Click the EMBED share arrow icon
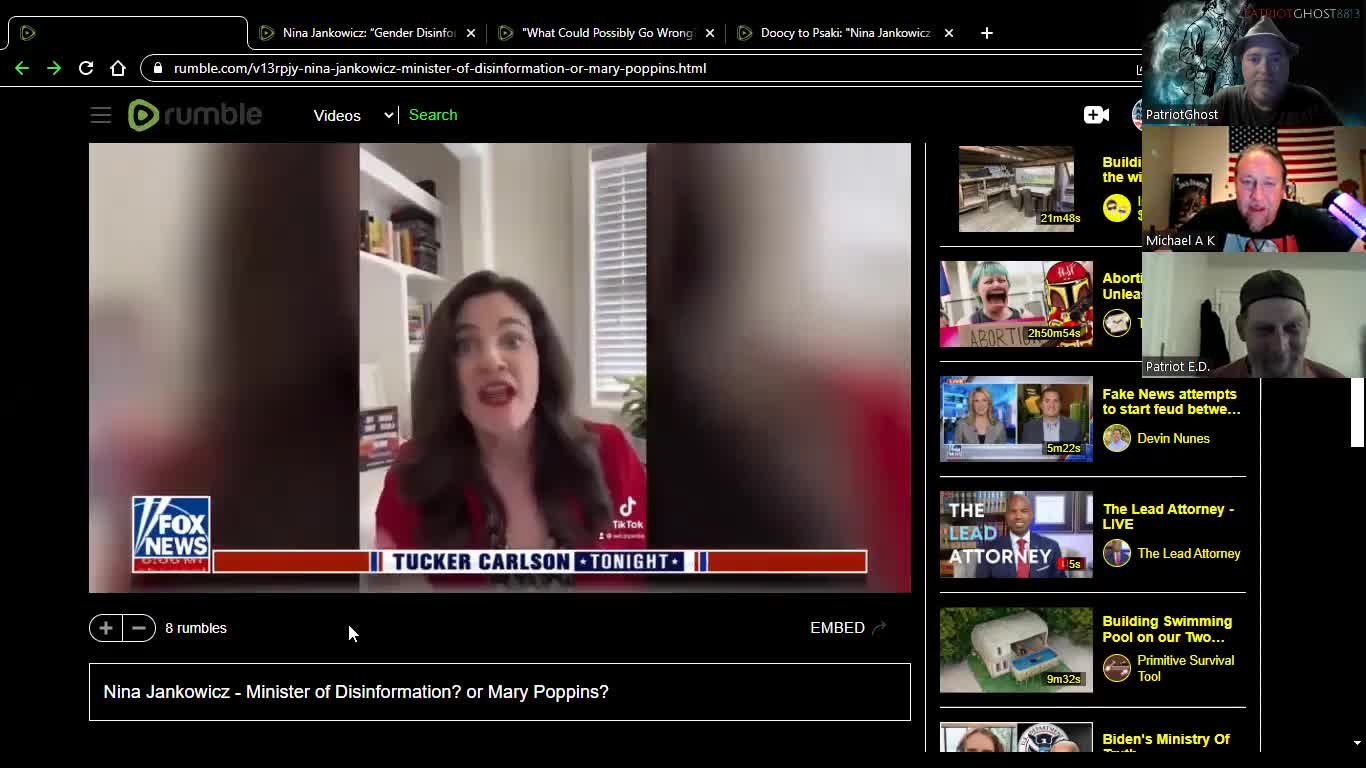Viewport: 1366px width, 768px height. (879, 628)
